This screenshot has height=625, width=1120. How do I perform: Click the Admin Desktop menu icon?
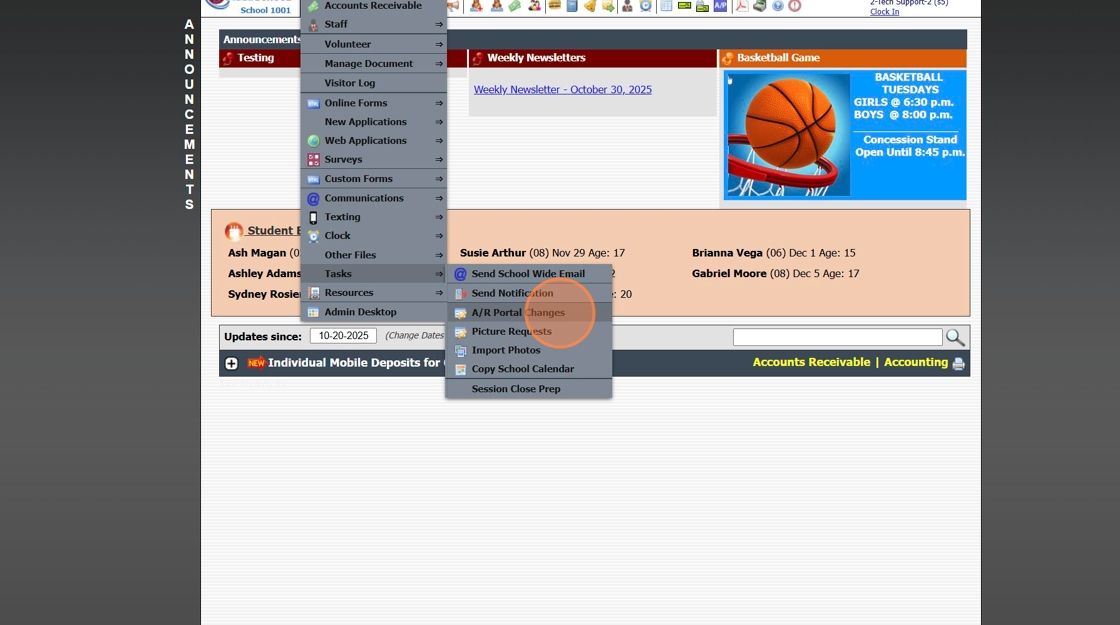(x=313, y=312)
